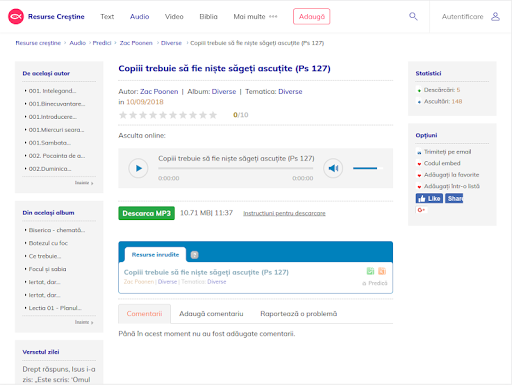Viewport: 512px width, 385px height.
Task: Open the Audio menu
Action: pos(140,17)
